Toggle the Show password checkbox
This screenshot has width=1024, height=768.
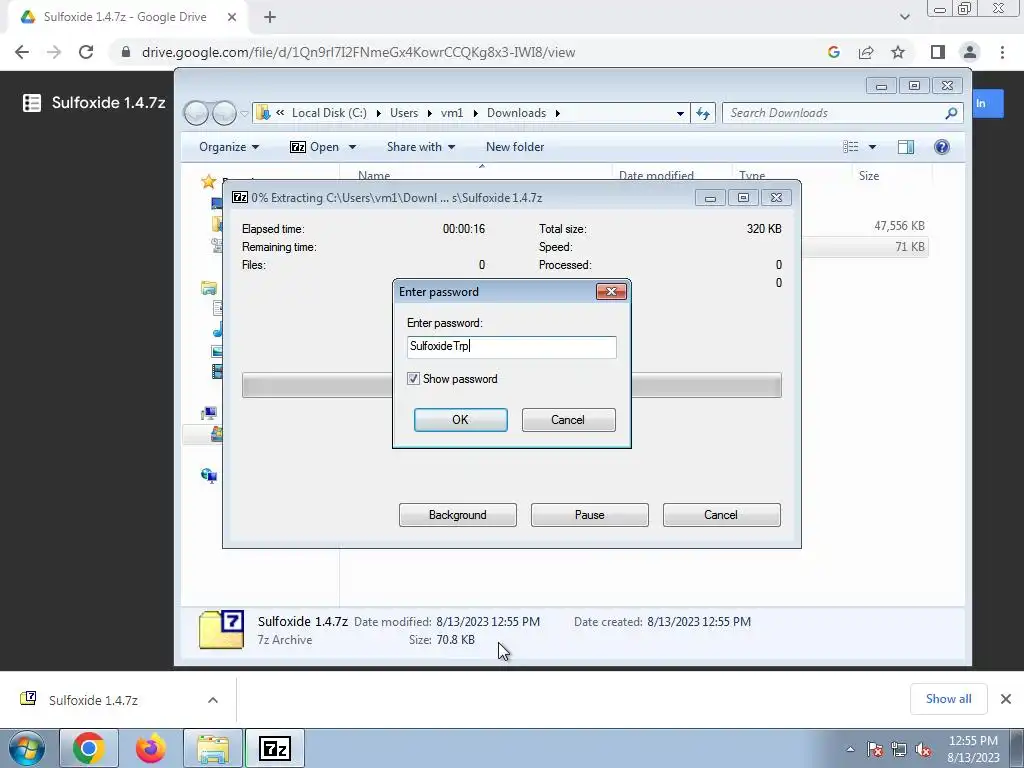pyautogui.click(x=413, y=379)
